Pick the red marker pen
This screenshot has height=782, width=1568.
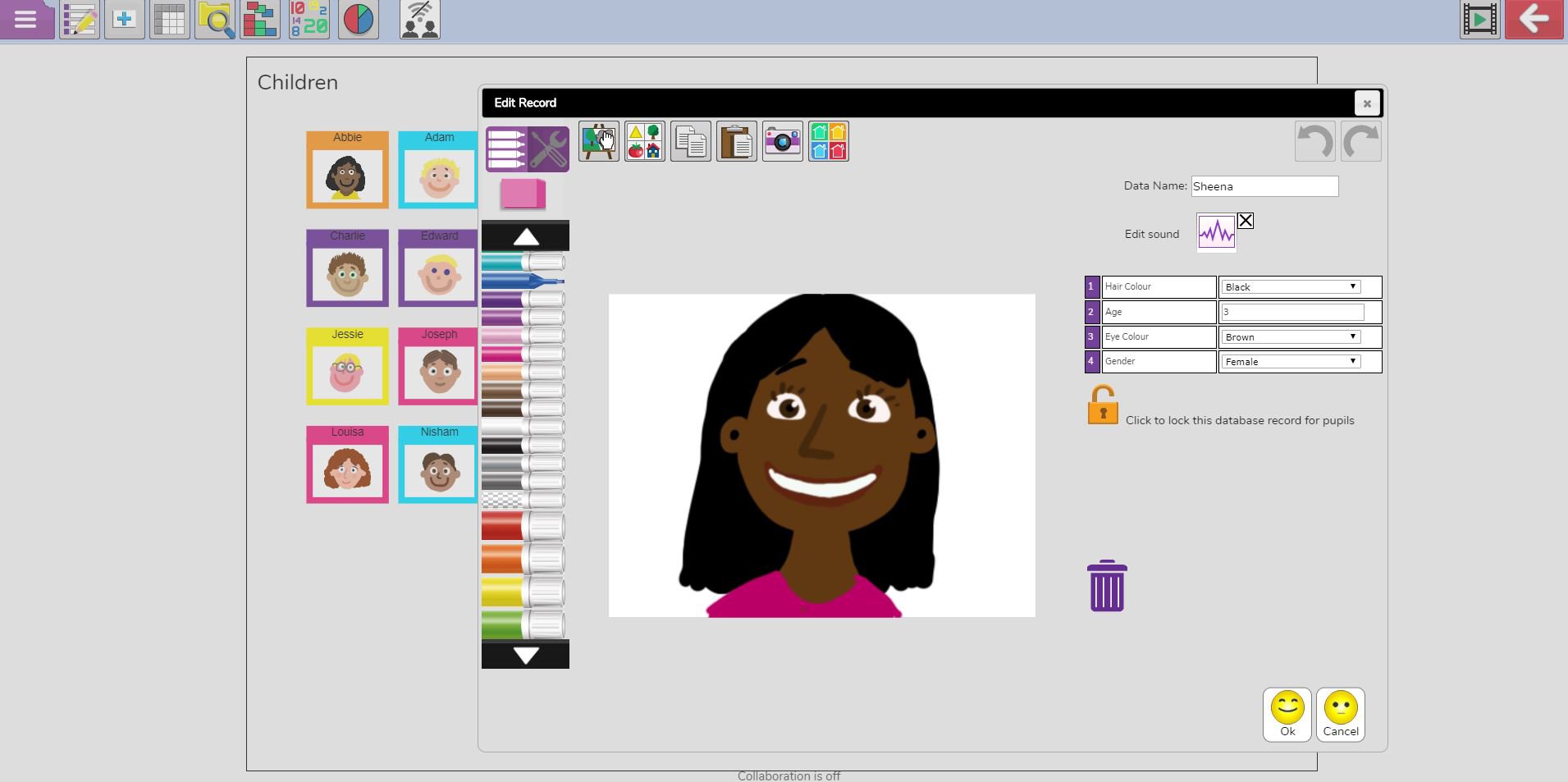click(522, 526)
